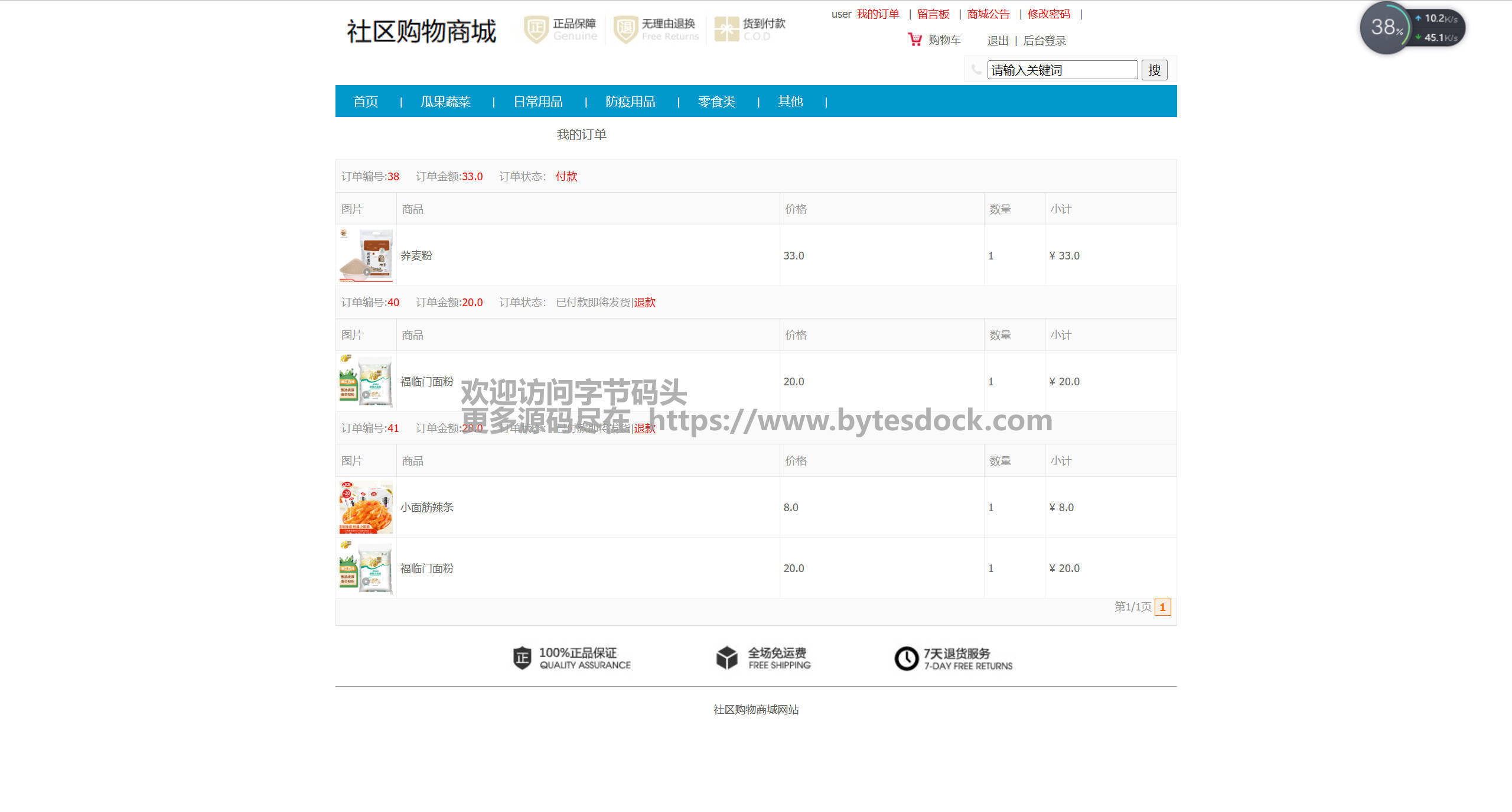Click the Free Shipping box icon

(x=726, y=658)
